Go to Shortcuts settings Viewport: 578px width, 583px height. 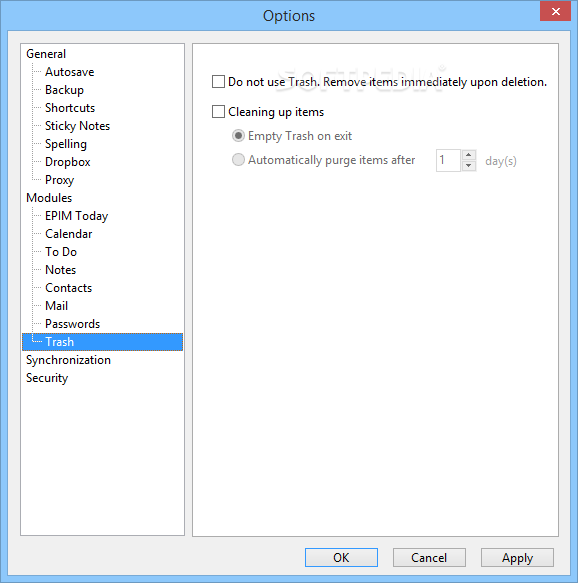point(70,108)
